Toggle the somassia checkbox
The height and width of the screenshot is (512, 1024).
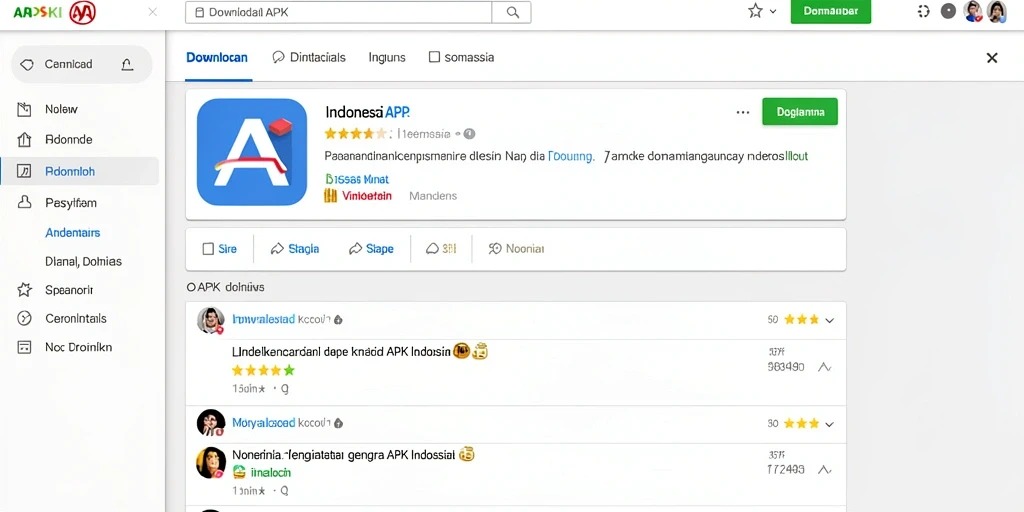tap(434, 57)
